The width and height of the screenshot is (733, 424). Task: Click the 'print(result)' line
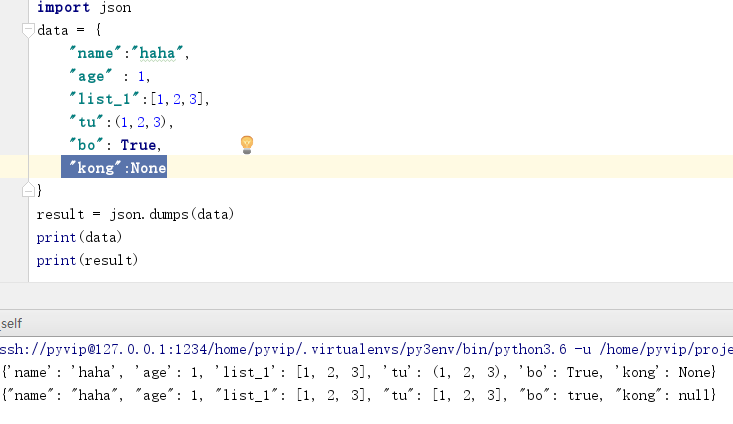click(87, 260)
